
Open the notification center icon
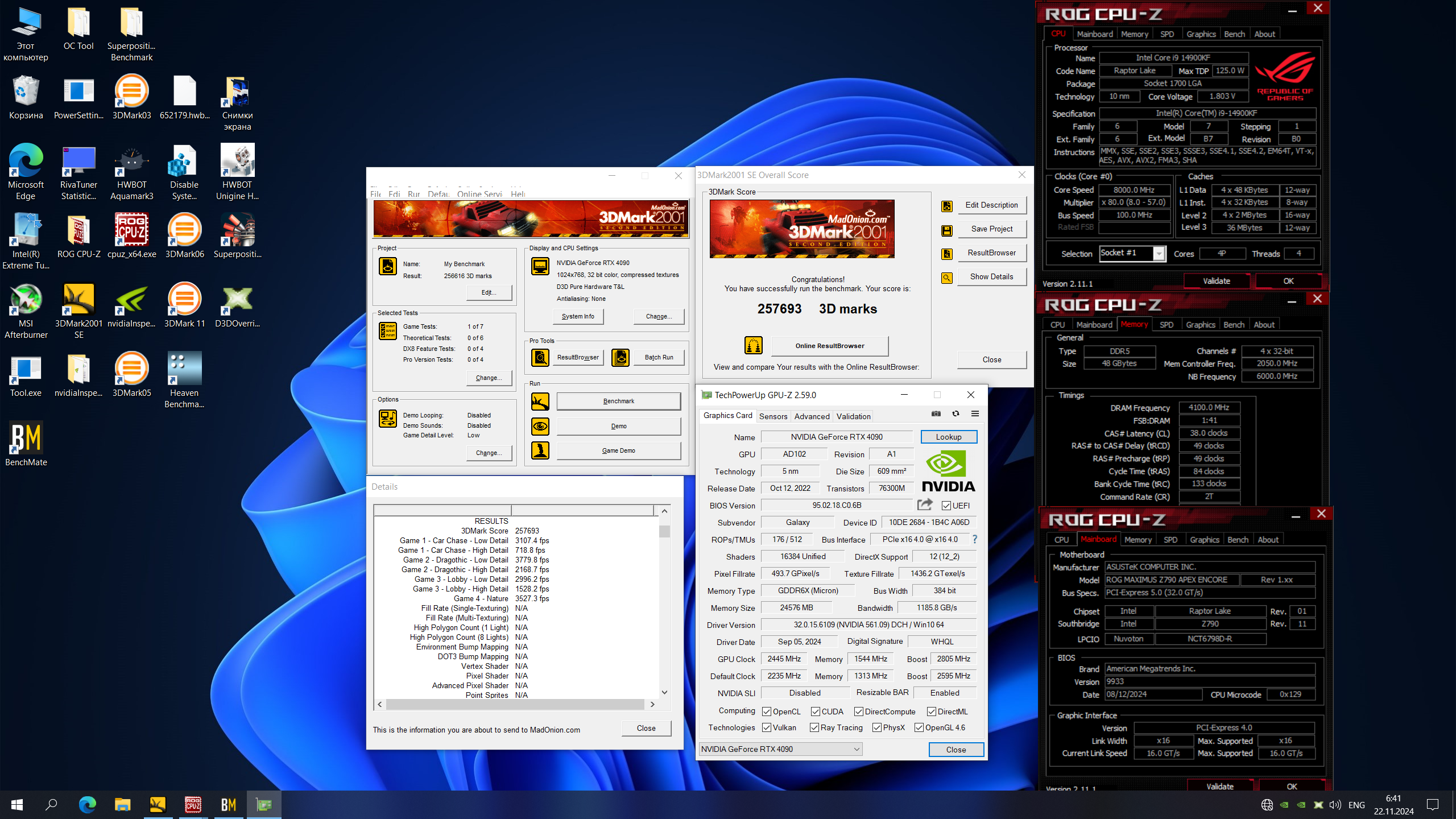[1433, 805]
